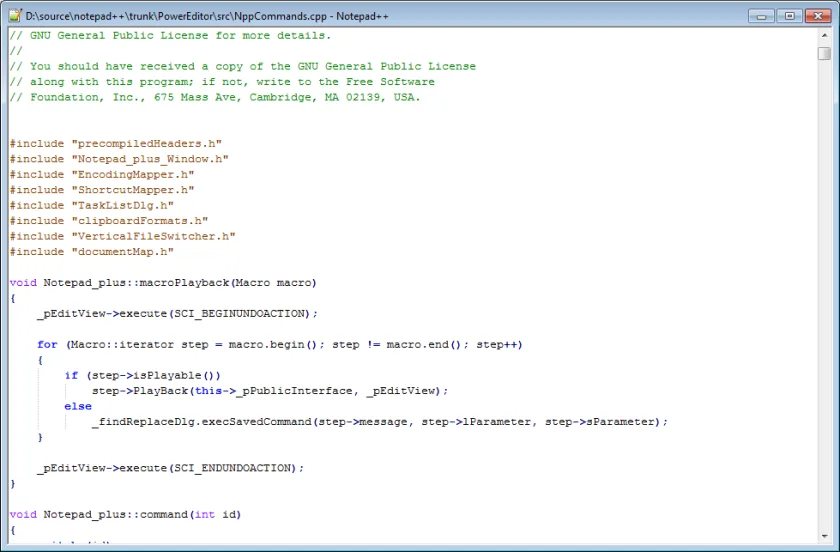Click the #include "TaskListDlg.h" line

click(x=92, y=206)
